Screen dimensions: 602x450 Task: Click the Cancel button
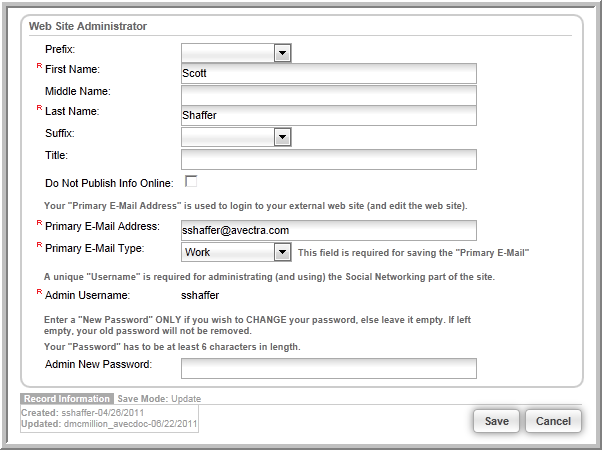553,421
